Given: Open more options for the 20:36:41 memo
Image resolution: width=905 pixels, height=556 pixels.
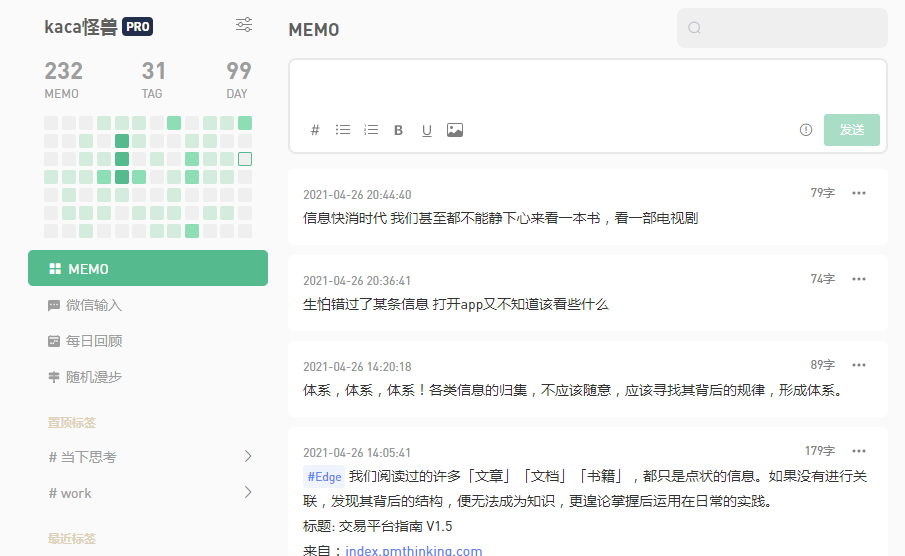Looking at the screenshot, I should (859, 279).
